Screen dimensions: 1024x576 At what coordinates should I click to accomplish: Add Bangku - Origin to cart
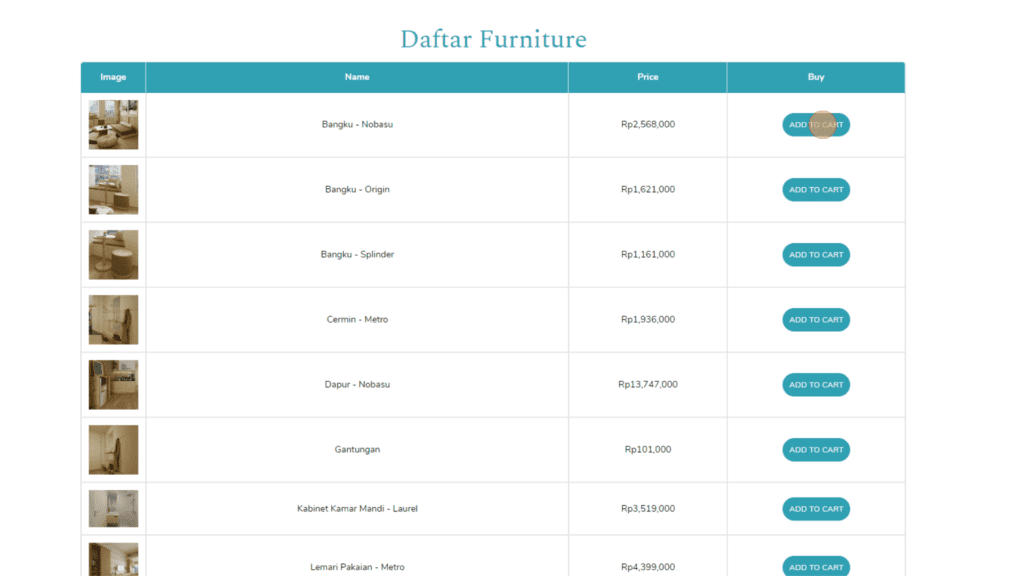(815, 190)
